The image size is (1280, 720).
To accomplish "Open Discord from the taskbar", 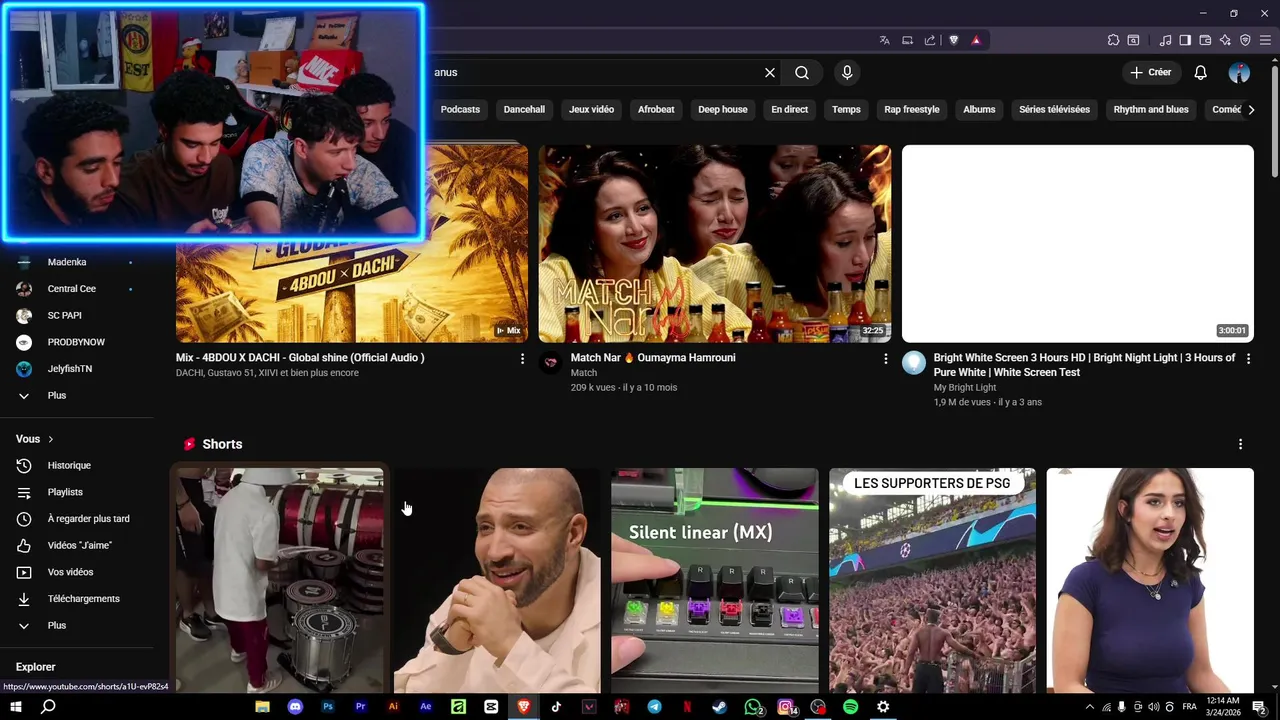I will click(x=295, y=706).
